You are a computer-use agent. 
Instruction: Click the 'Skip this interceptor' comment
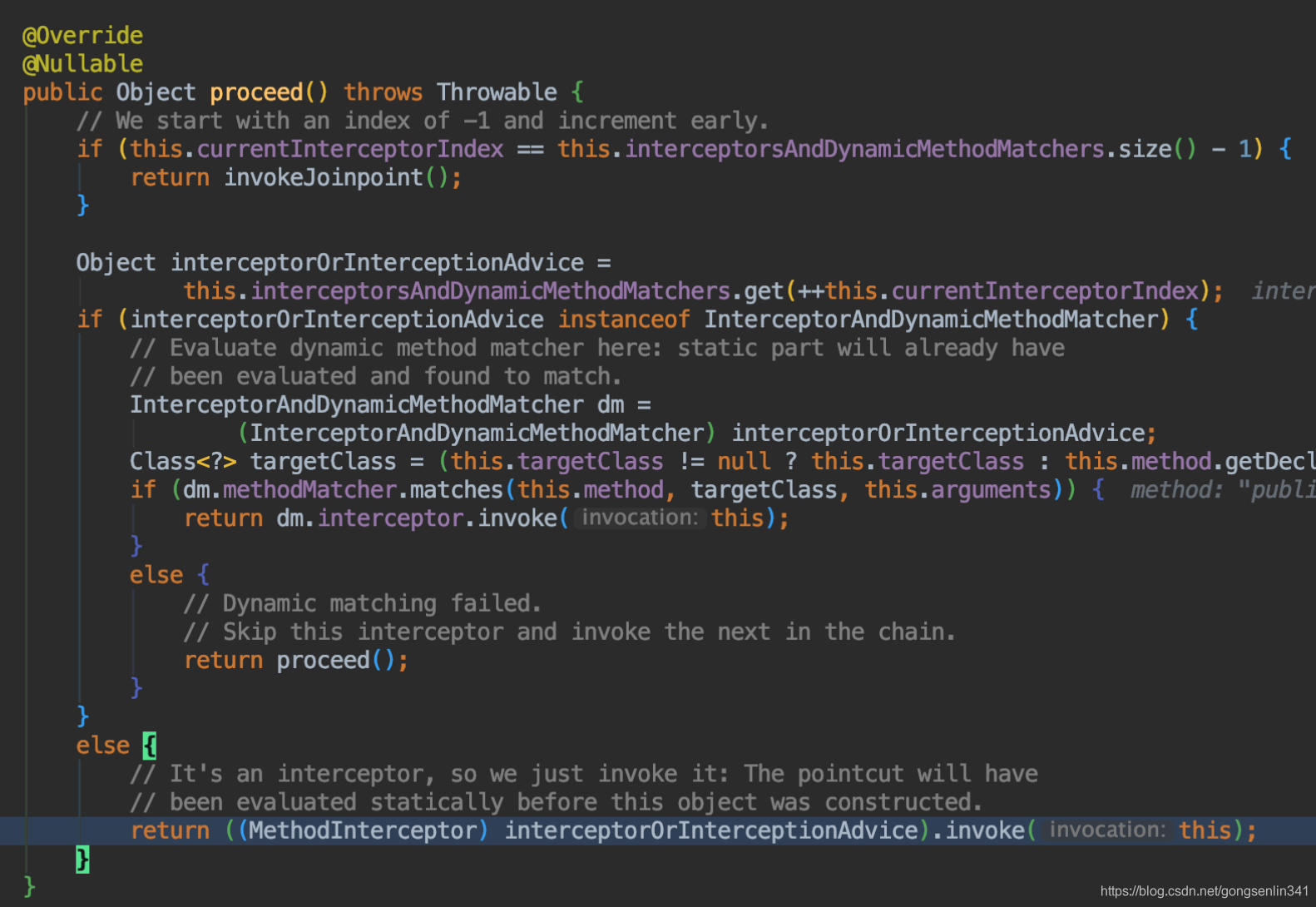(569, 632)
